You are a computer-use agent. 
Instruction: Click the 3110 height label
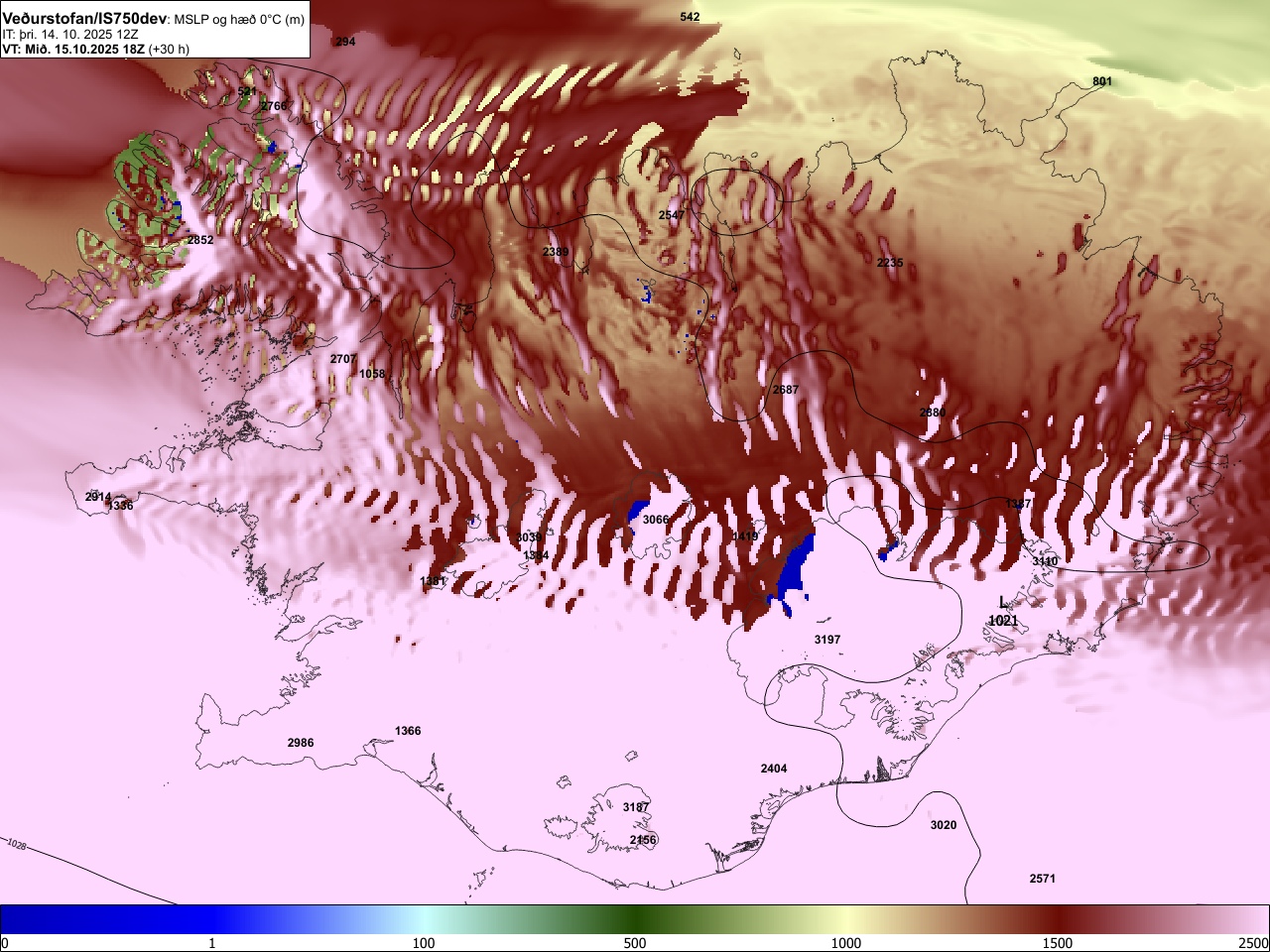(1045, 561)
